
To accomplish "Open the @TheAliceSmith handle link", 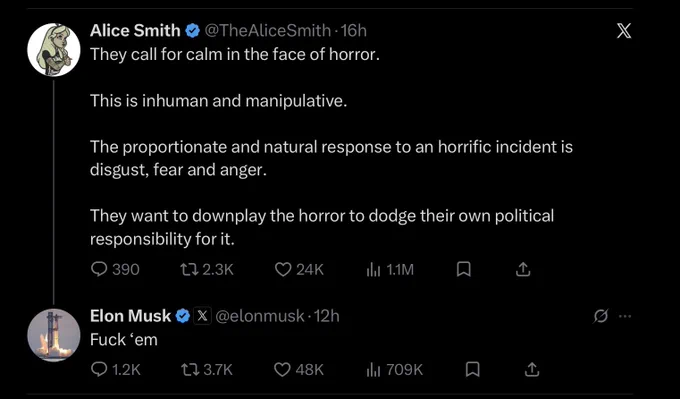I will (x=267, y=30).
